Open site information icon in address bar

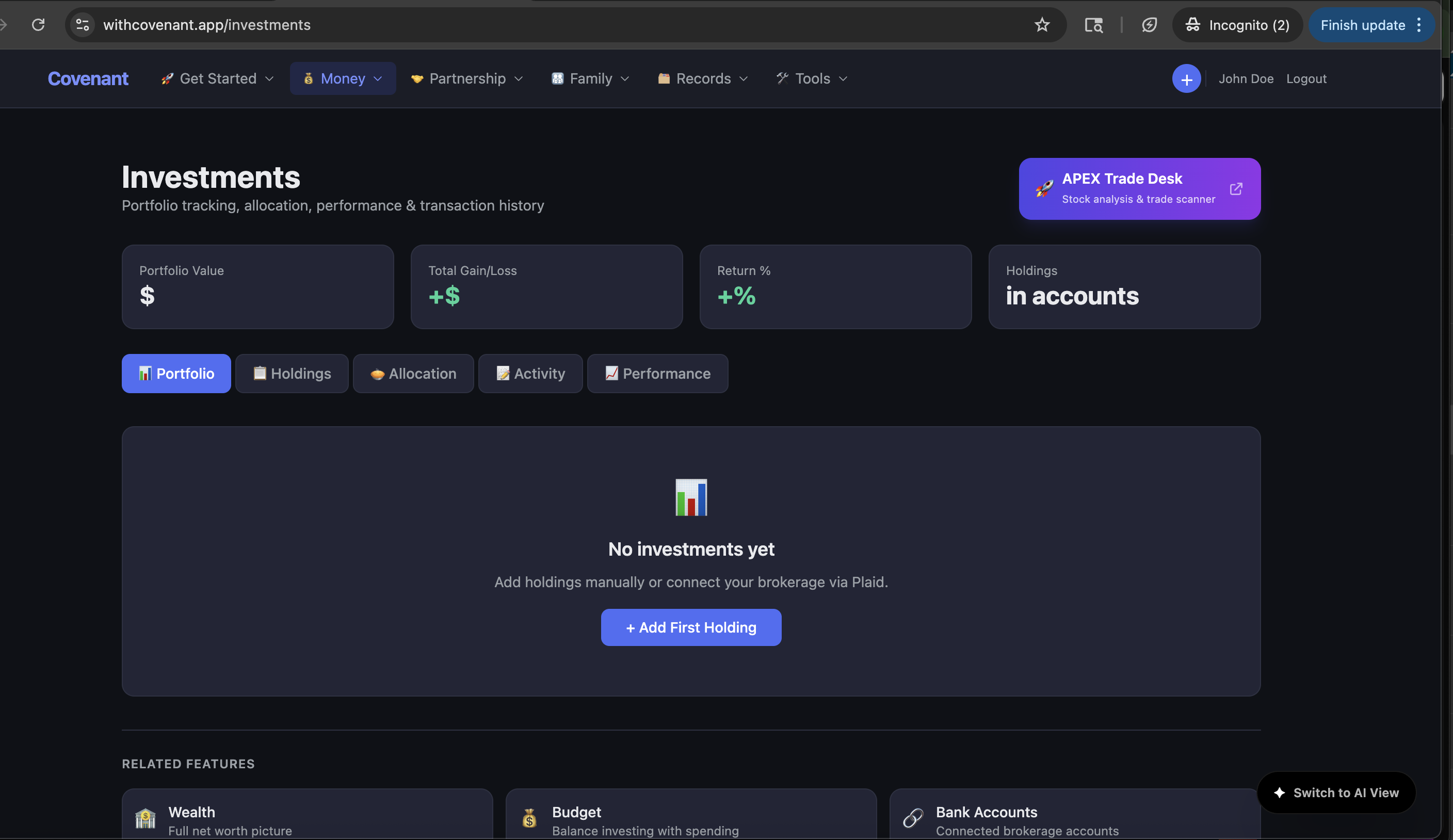[x=83, y=25]
